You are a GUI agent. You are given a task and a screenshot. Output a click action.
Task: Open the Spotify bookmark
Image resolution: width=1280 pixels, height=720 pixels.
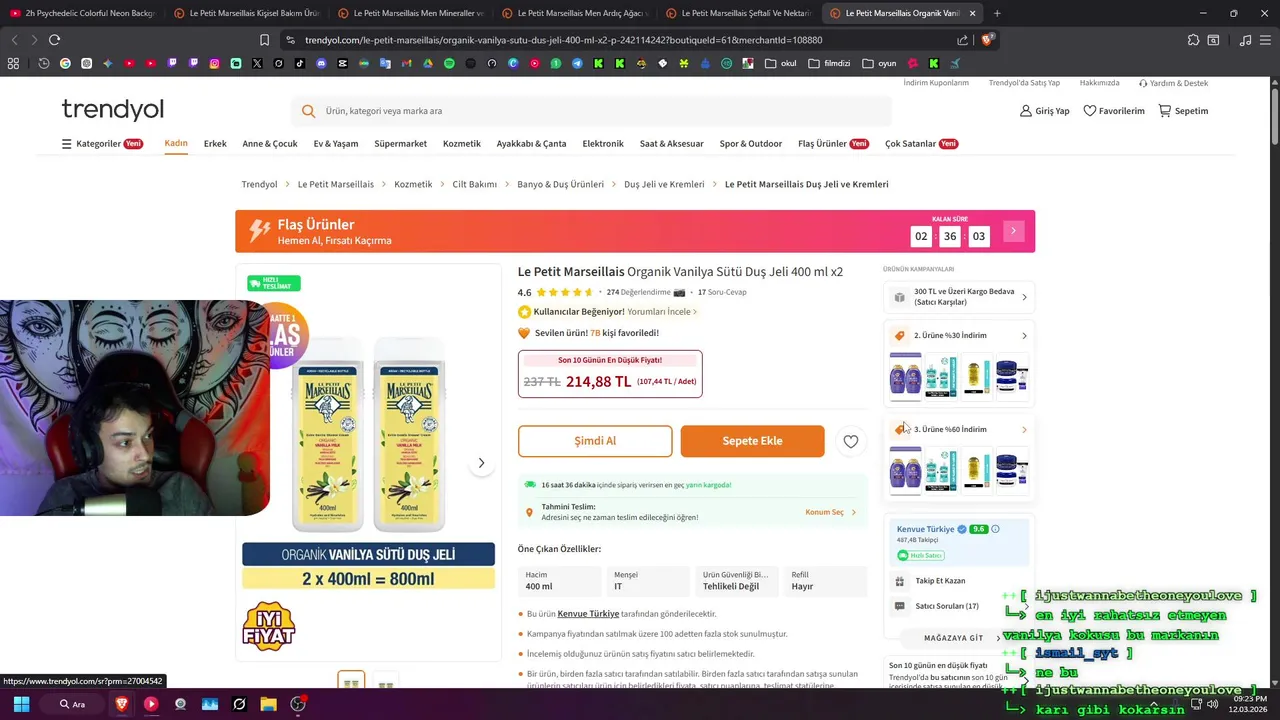(449, 63)
